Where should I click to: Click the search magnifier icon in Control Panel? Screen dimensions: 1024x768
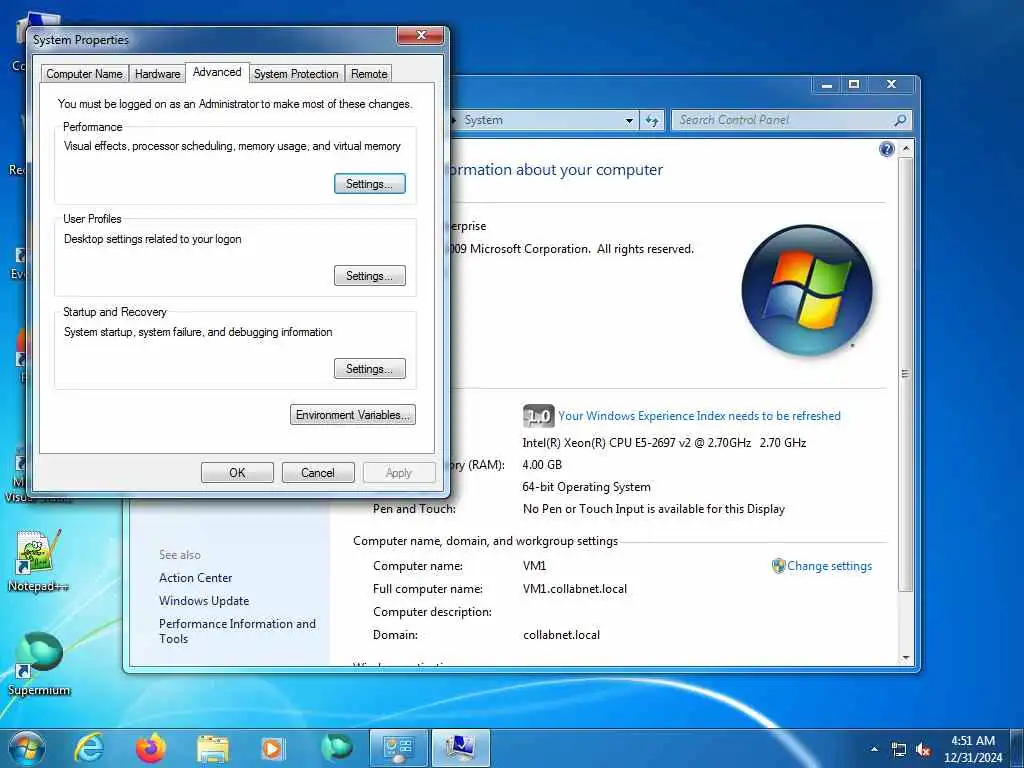pos(900,120)
